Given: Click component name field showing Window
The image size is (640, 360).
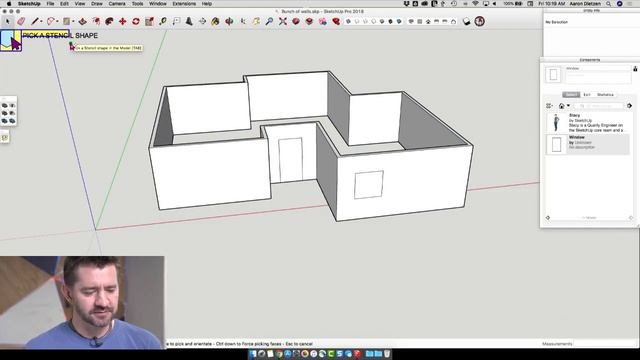Looking at the screenshot, I should point(598,69).
